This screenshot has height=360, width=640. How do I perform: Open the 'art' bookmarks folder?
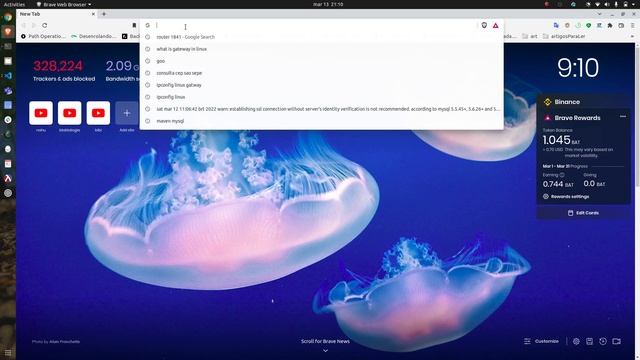click(530, 36)
